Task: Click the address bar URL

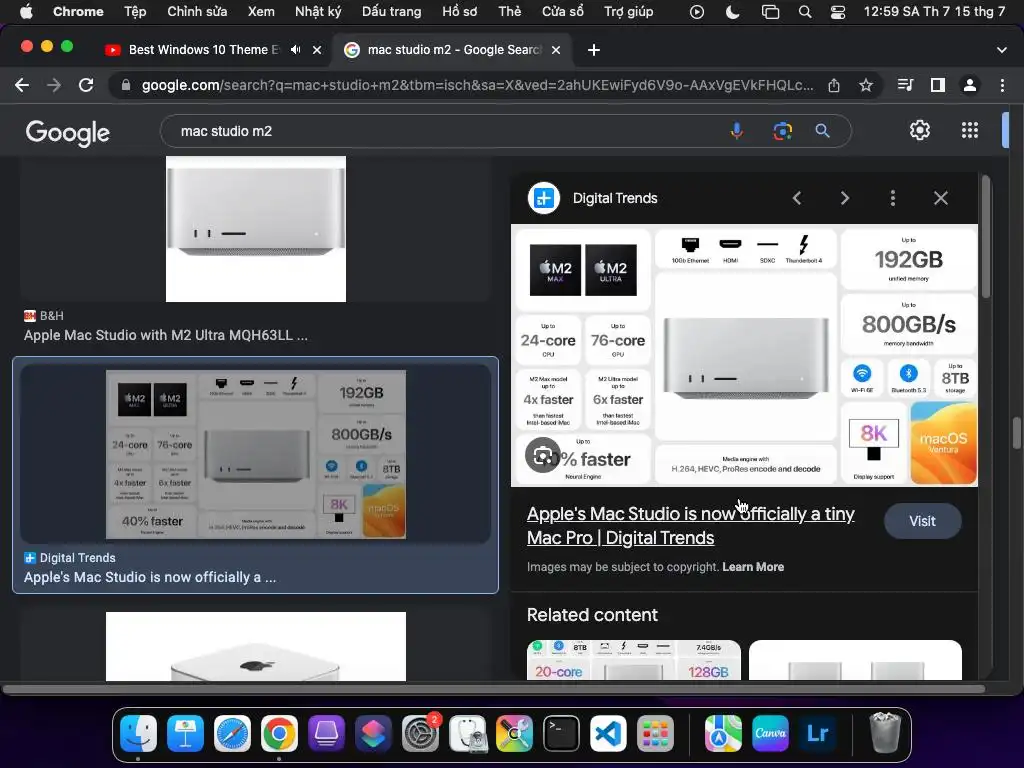Action: 477,86
